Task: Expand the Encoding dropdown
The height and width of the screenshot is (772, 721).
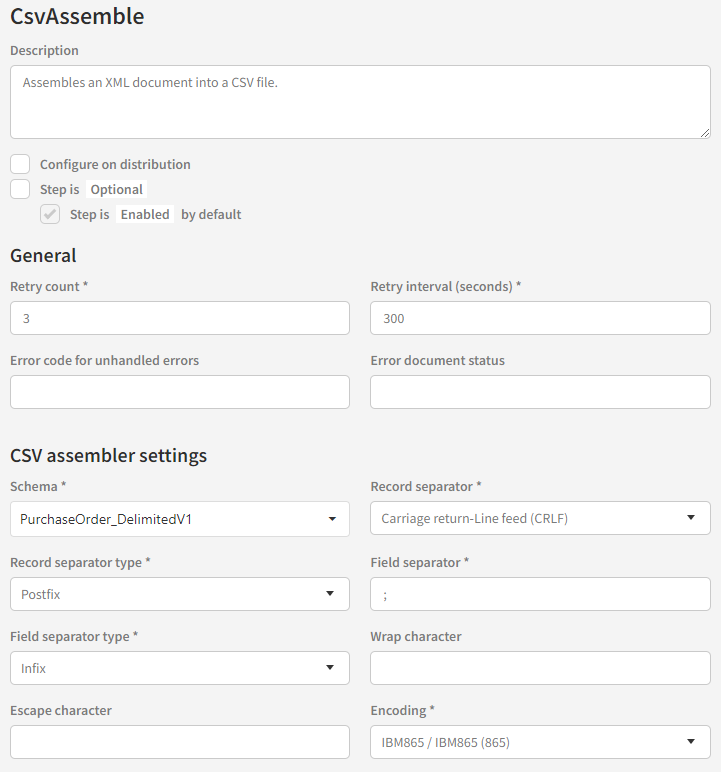Action: 540,742
